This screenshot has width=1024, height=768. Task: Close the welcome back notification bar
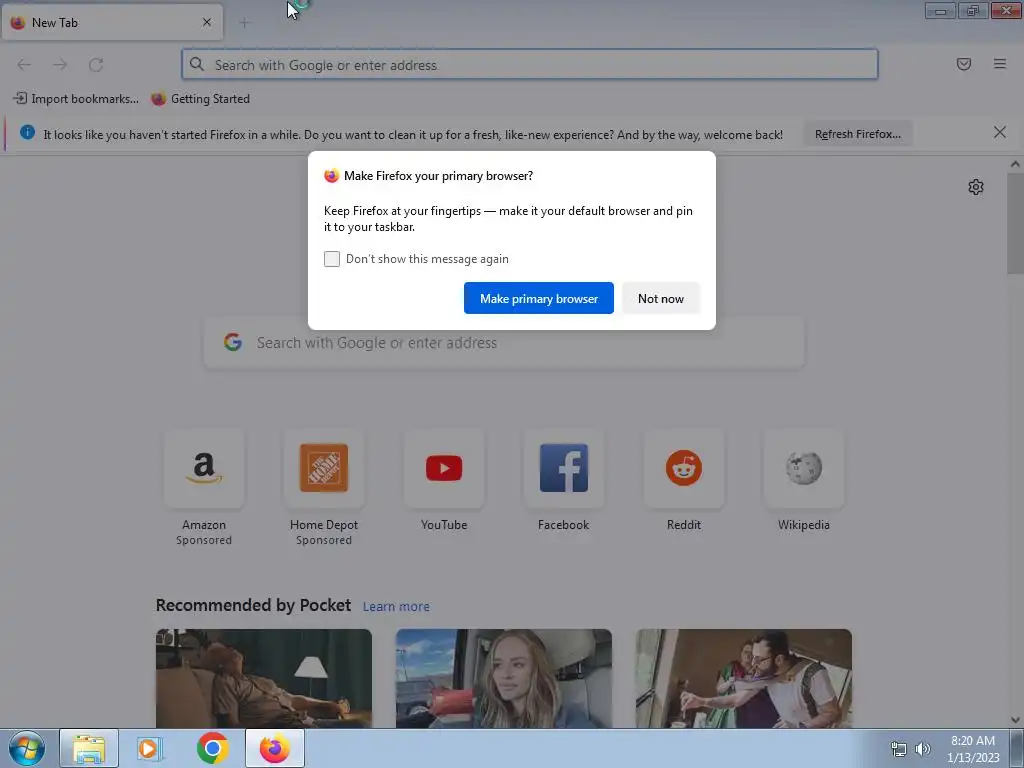click(x=1000, y=133)
